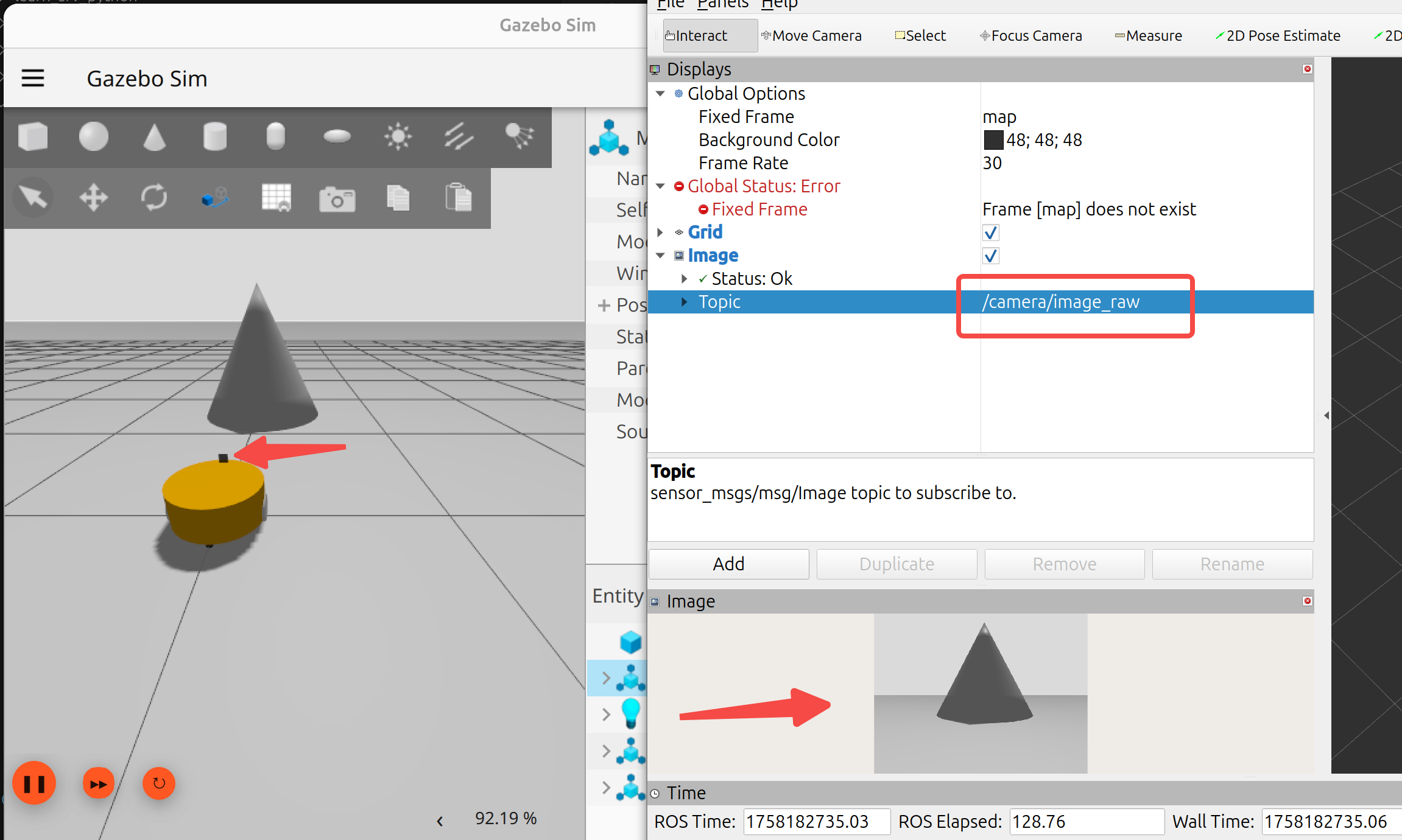Image resolution: width=1402 pixels, height=840 pixels.
Task: Add a point light
Action: (398, 136)
